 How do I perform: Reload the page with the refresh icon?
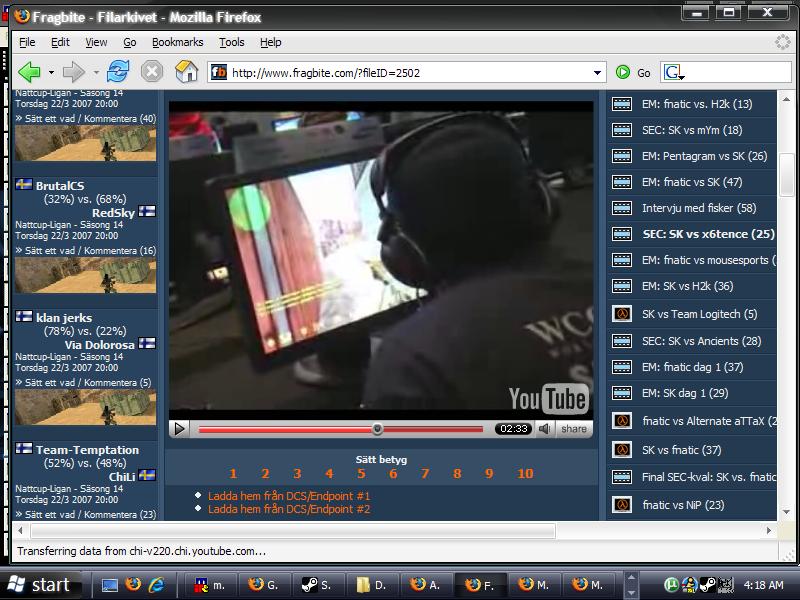point(118,72)
